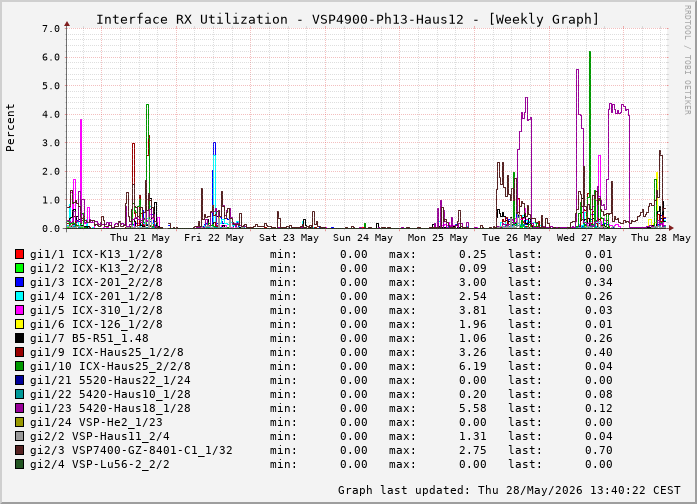The height and width of the screenshot is (504, 697).
Task: Click the last value 0.12 for gi1/23
Action: point(598,408)
